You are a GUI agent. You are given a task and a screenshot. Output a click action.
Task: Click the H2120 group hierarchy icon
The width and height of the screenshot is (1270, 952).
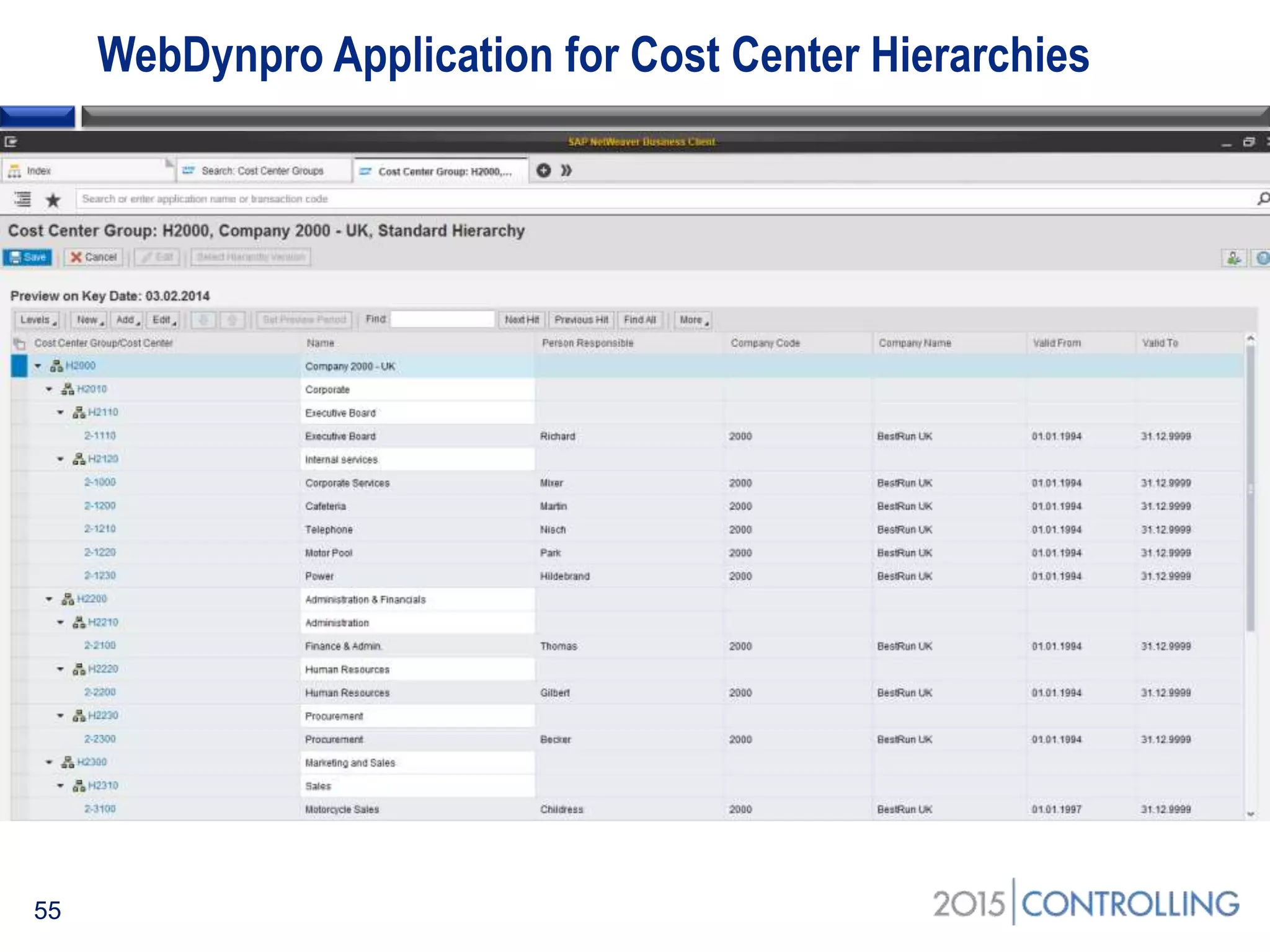pos(79,459)
